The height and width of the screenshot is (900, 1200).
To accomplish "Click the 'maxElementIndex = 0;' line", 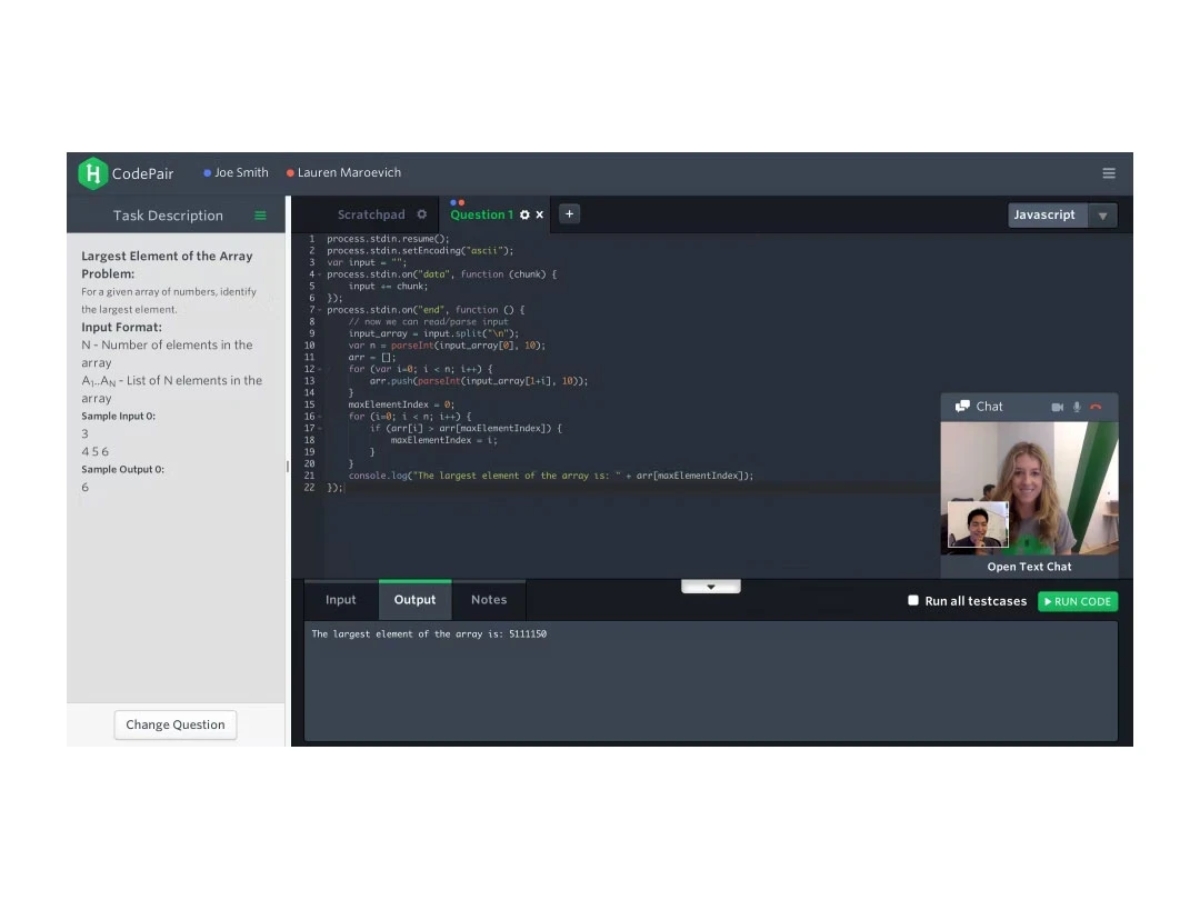I will pyautogui.click(x=401, y=405).
